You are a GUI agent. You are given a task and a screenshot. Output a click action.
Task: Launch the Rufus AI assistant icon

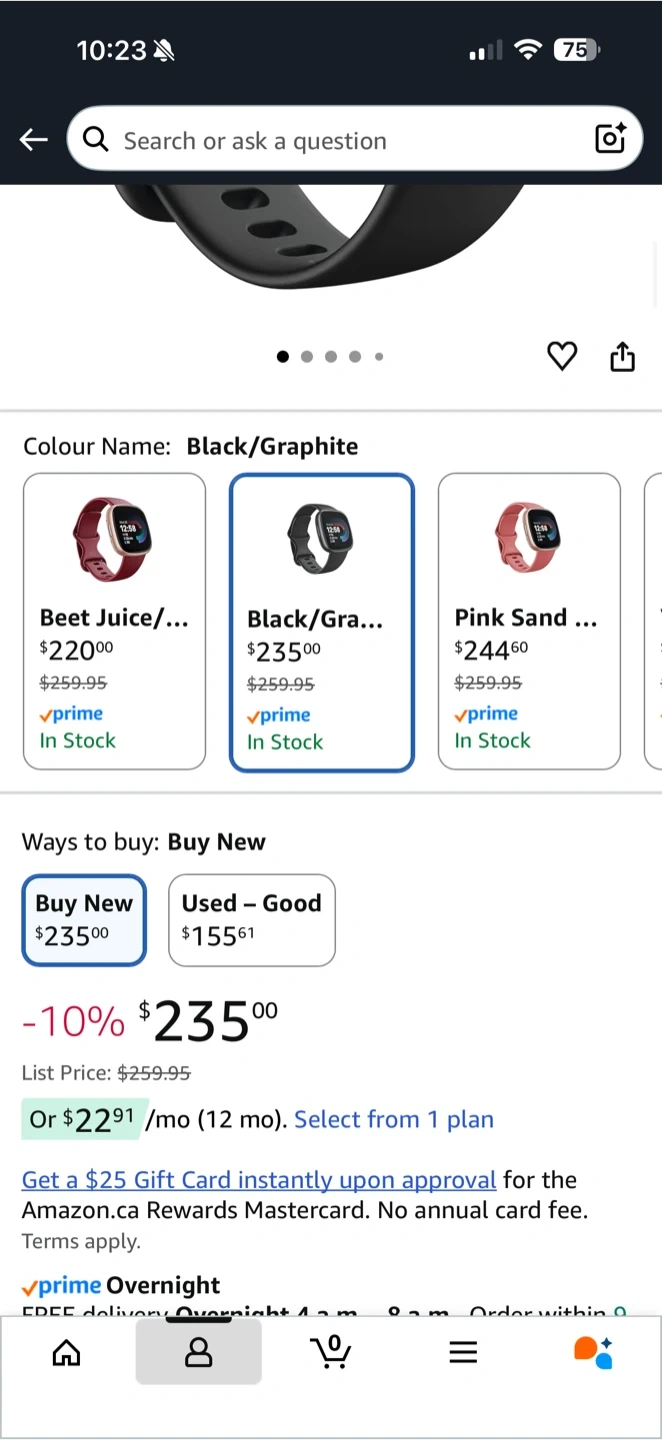click(x=593, y=1352)
